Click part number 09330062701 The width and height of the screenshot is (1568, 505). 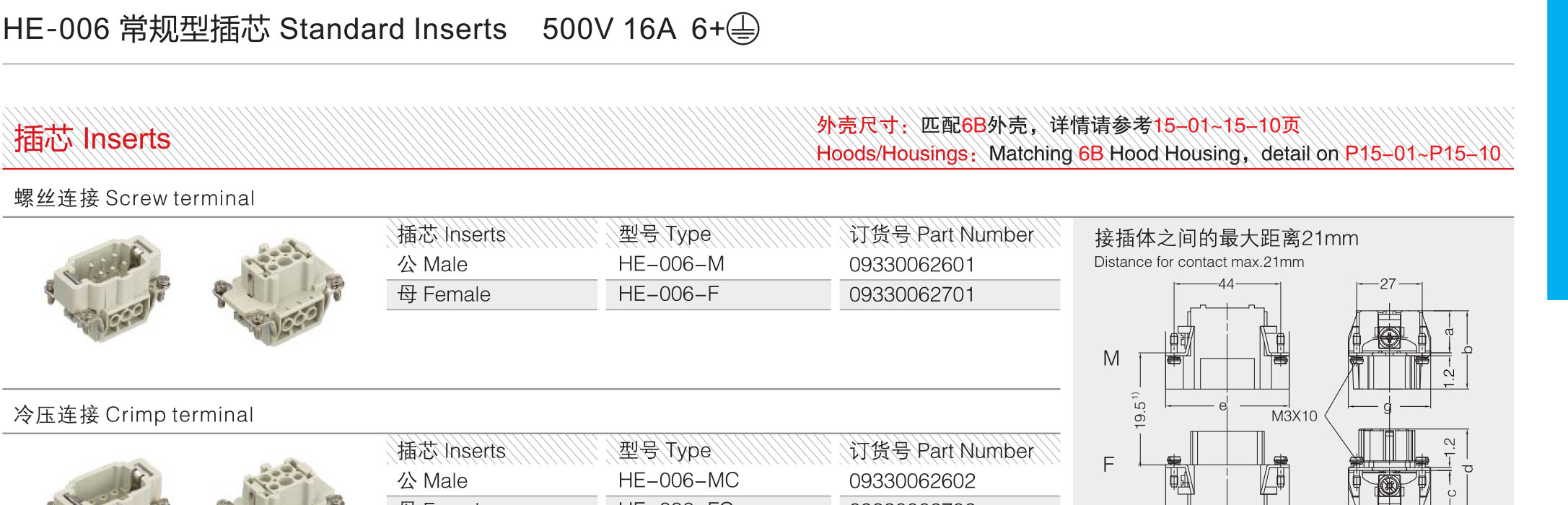[x=911, y=294]
